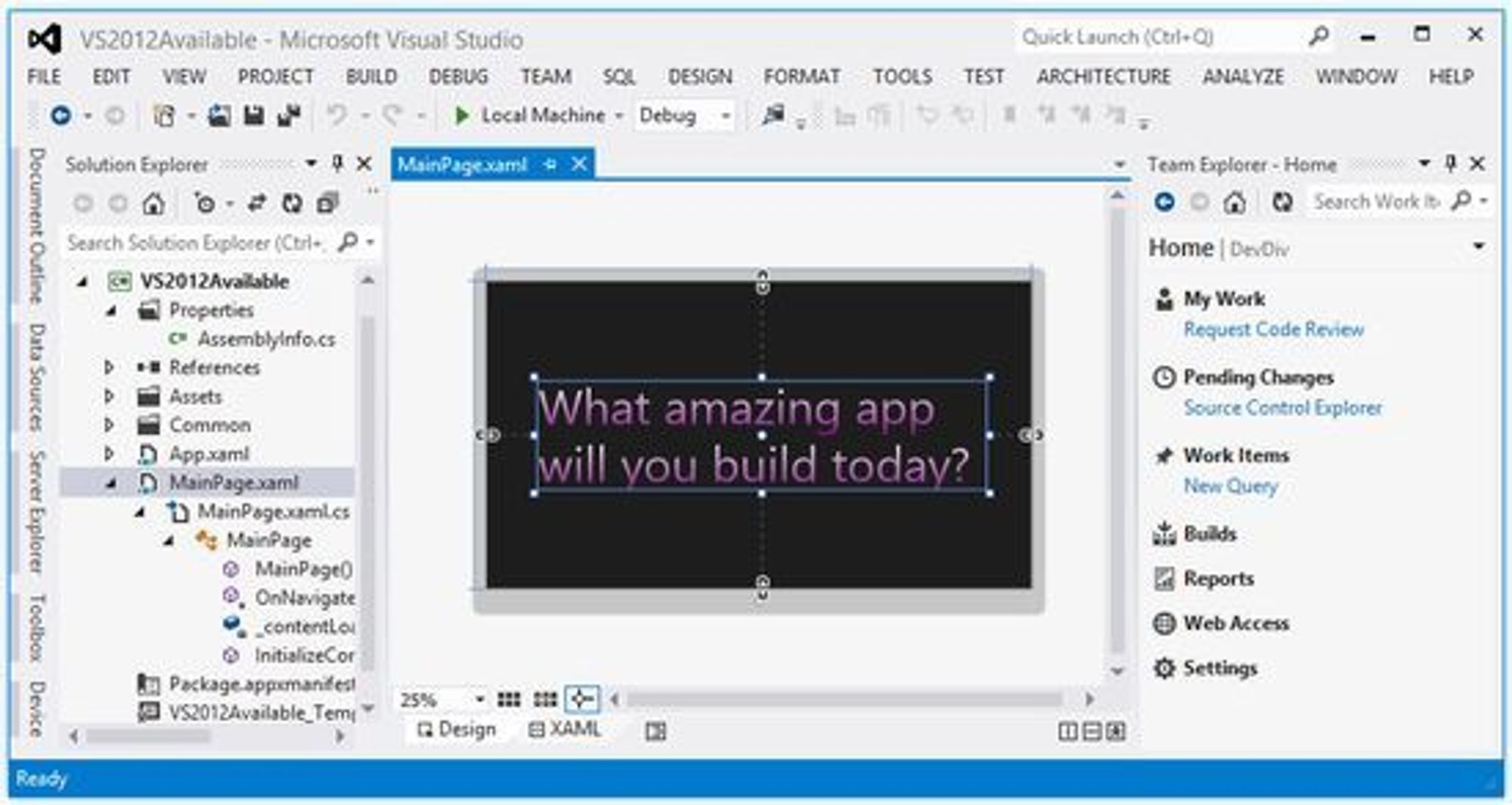Open the TOOLS menu

(x=902, y=76)
